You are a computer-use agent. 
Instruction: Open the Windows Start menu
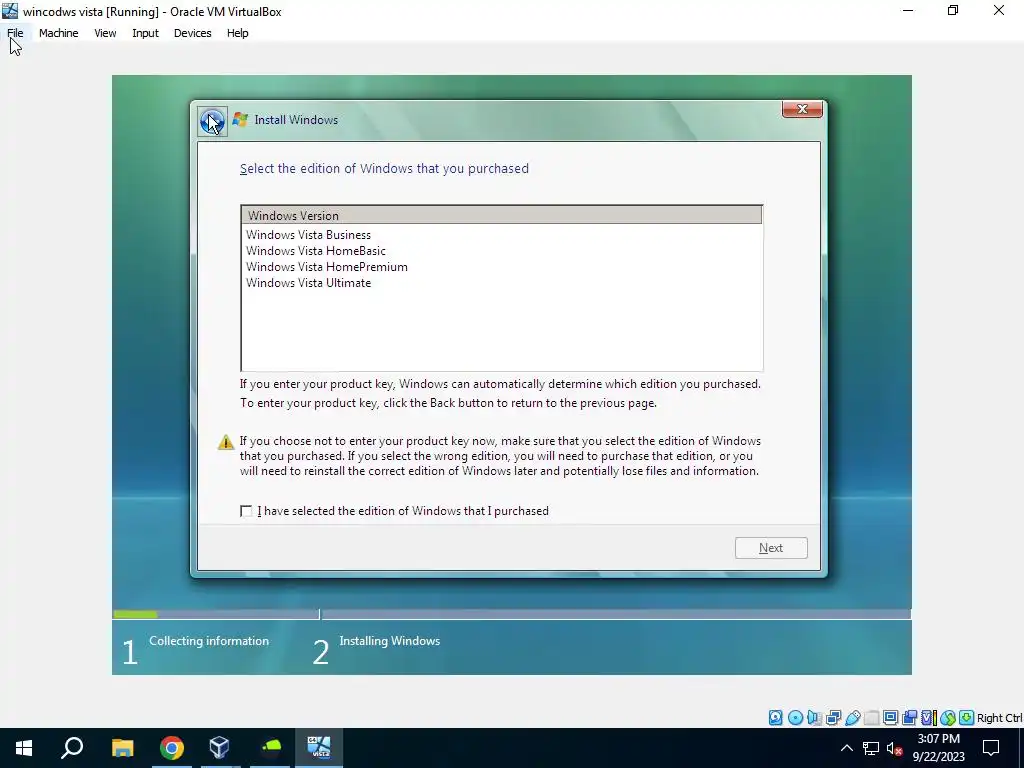point(24,748)
